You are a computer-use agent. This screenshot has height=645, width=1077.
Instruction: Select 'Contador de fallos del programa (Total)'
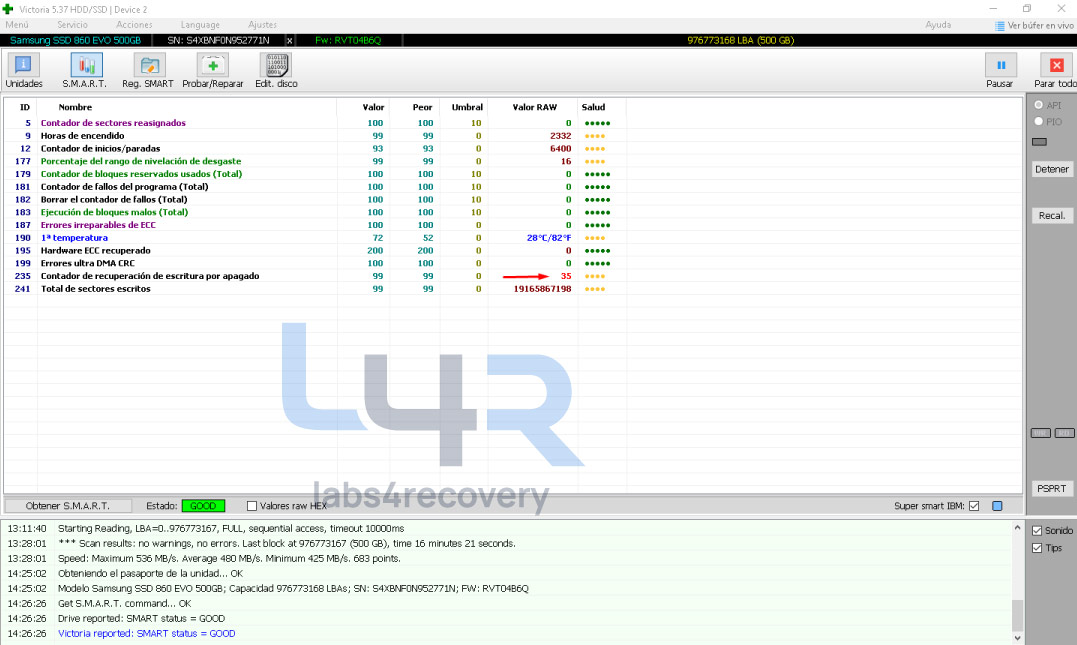tap(315, 187)
